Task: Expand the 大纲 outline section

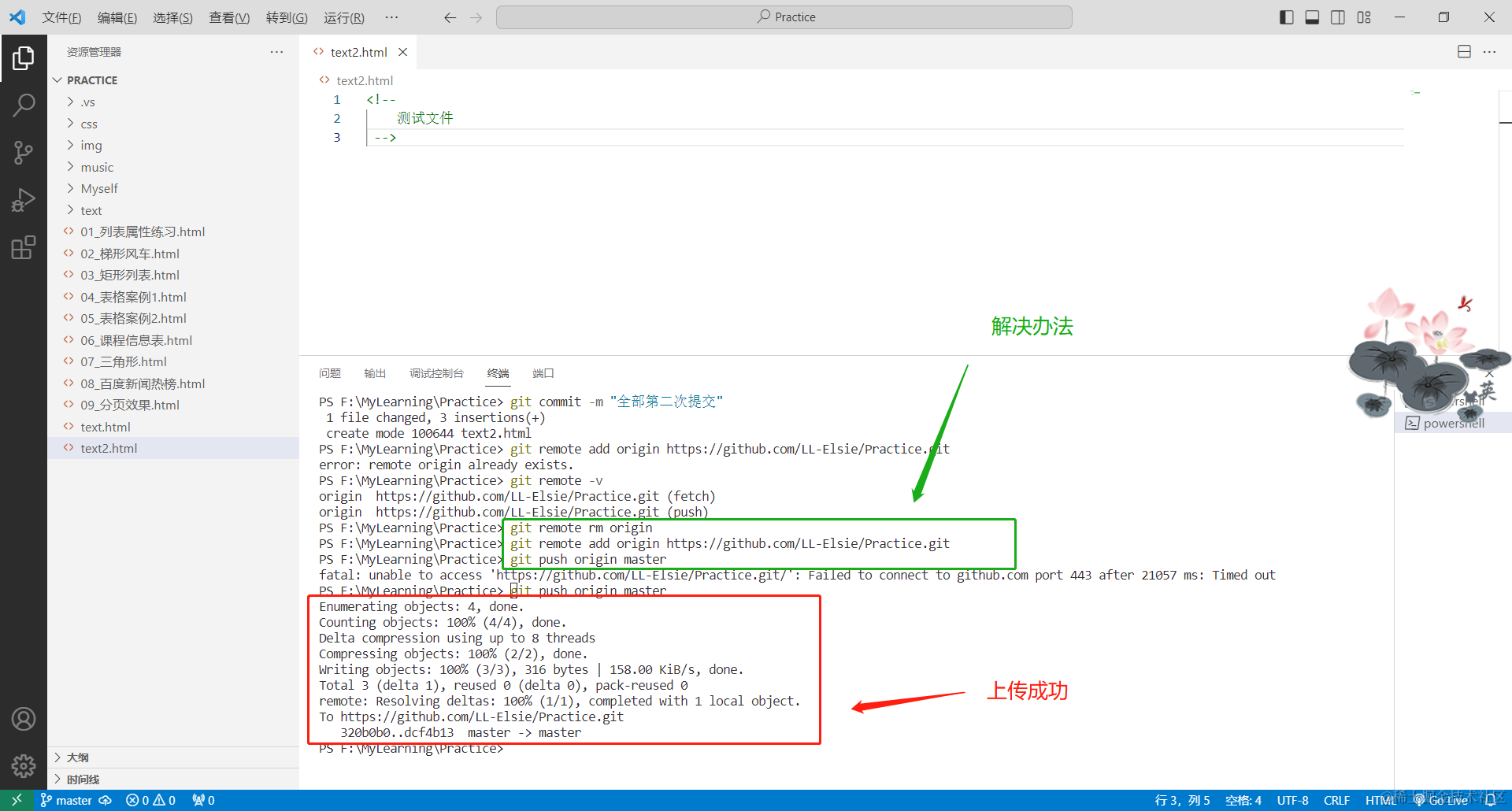Action: tap(78, 757)
